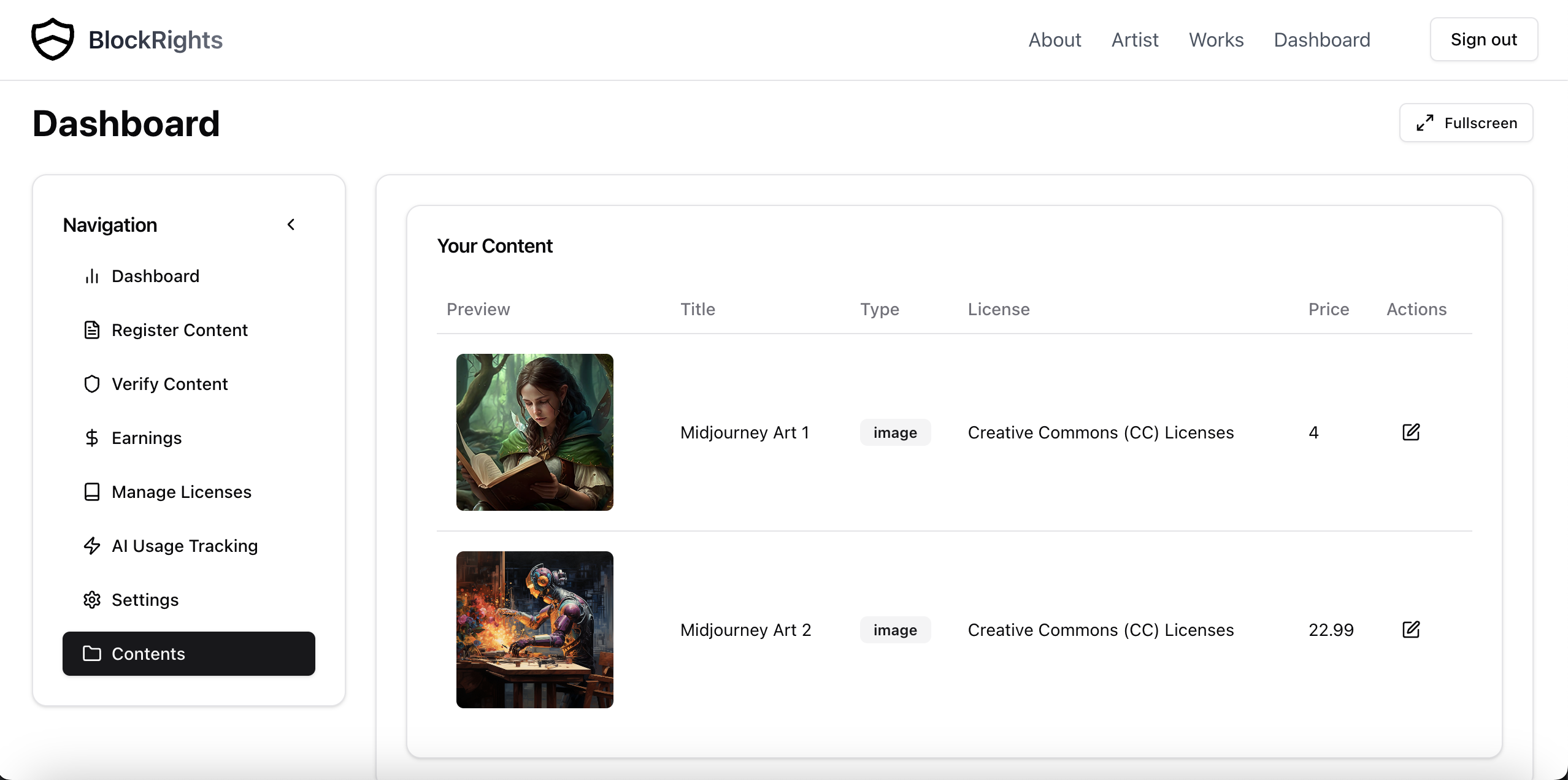Edit Midjourney Art 1 via pencil icon
Screen dimensions: 1568x780
coord(1411,432)
